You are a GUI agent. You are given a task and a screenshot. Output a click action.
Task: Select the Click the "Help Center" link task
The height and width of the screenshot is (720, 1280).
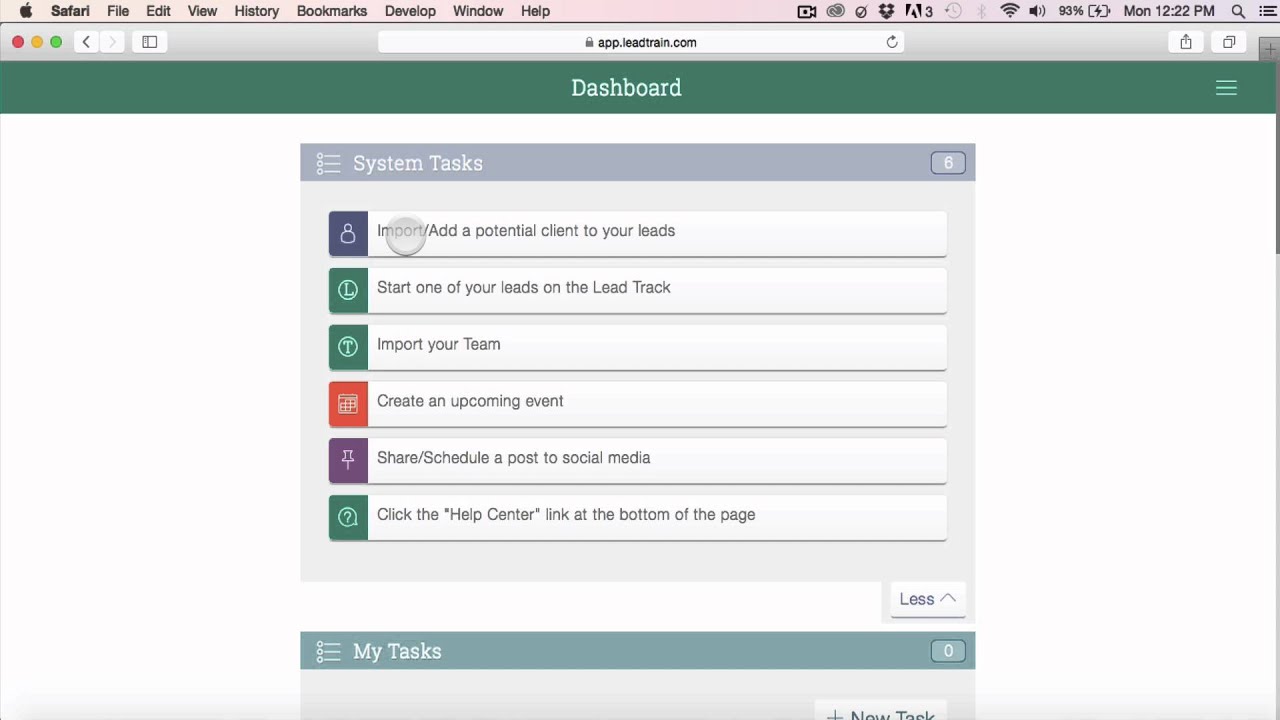[x=638, y=518]
